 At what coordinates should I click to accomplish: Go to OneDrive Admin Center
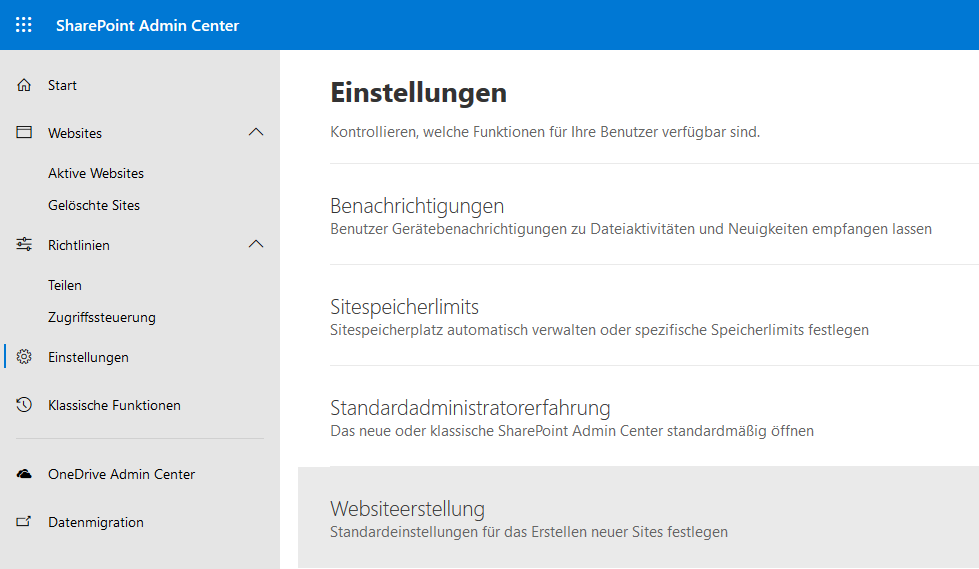[x=122, y=474]
